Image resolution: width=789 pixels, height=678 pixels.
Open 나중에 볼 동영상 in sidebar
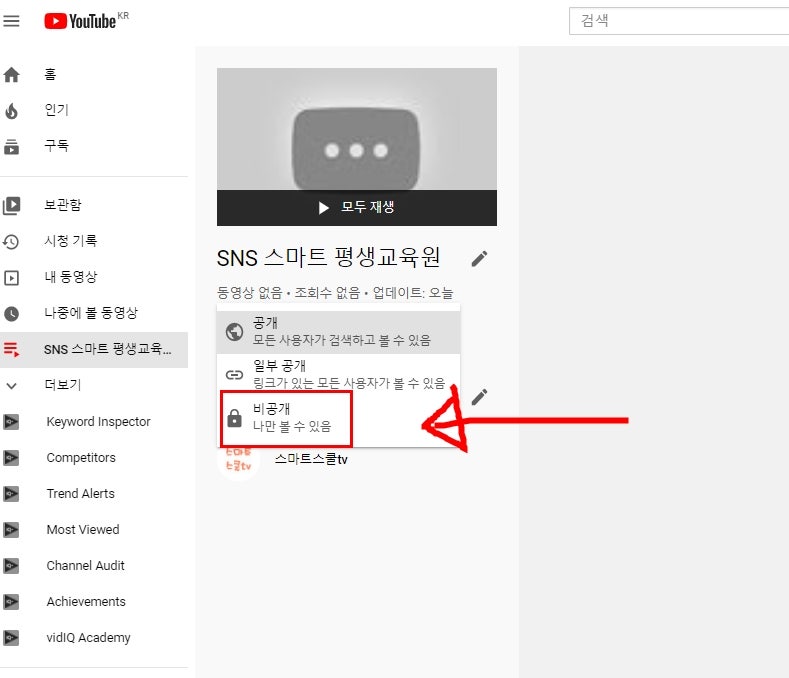tap(94, 314)
